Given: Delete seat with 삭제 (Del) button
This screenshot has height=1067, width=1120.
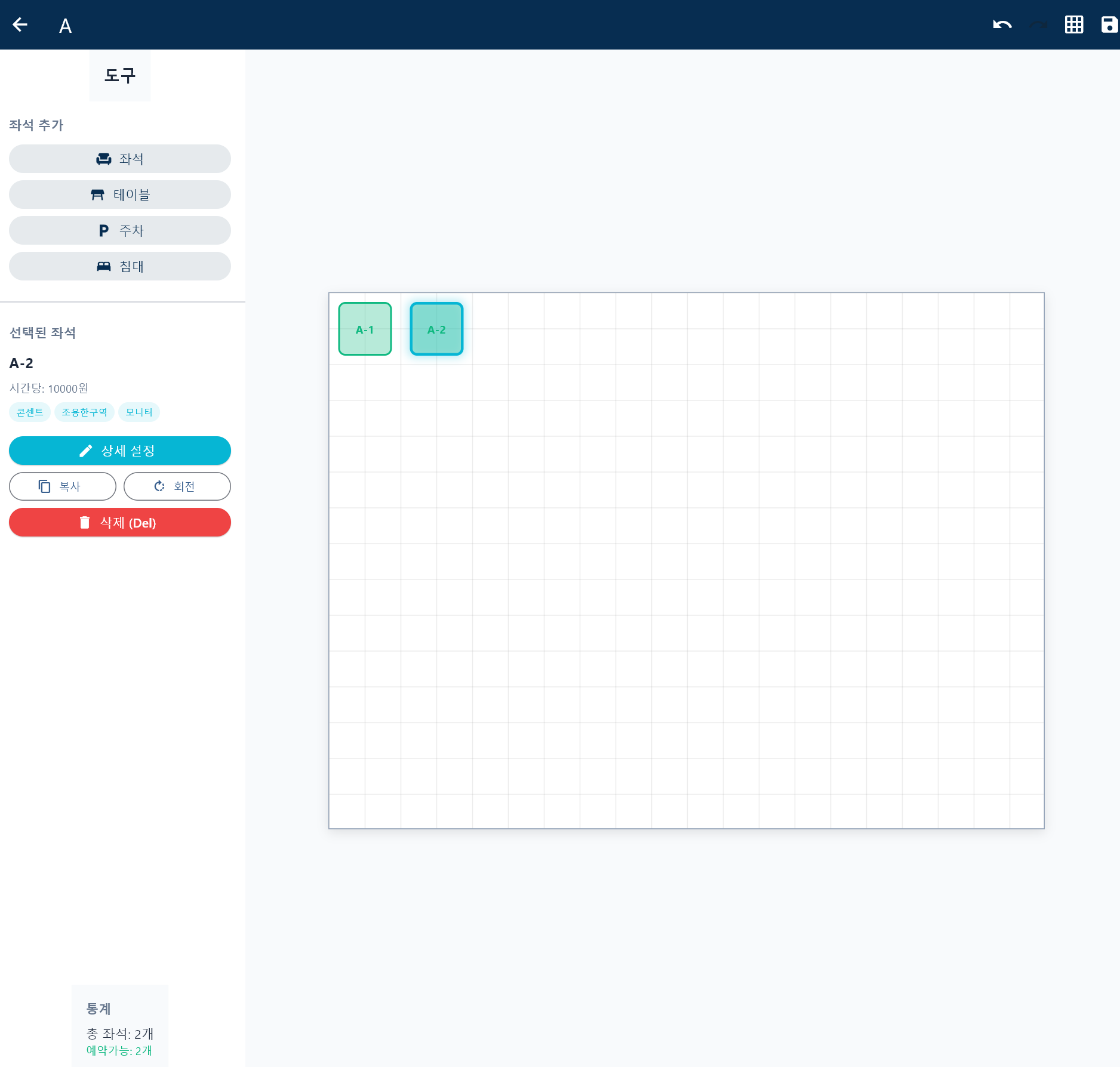Looking at the screenshot, I should (x=120, y=523).
